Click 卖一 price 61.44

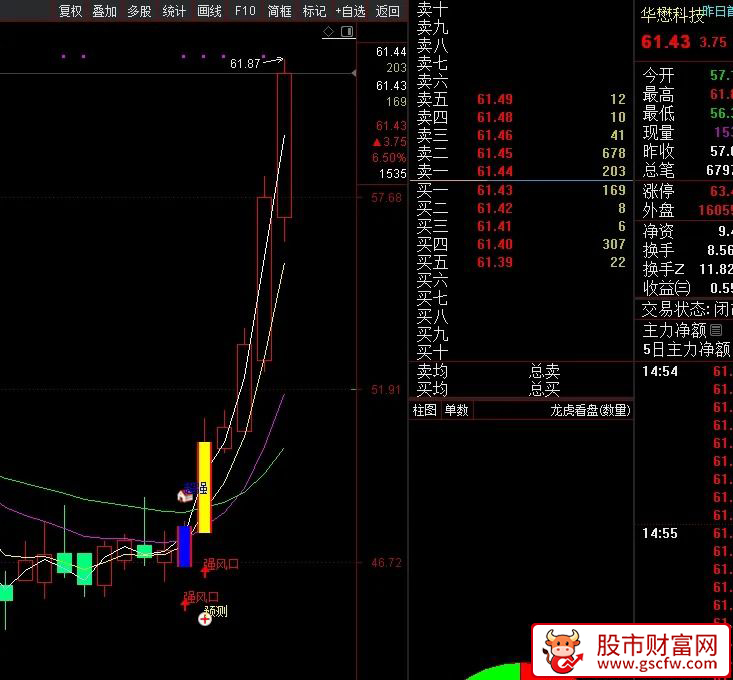pos(495,172)
